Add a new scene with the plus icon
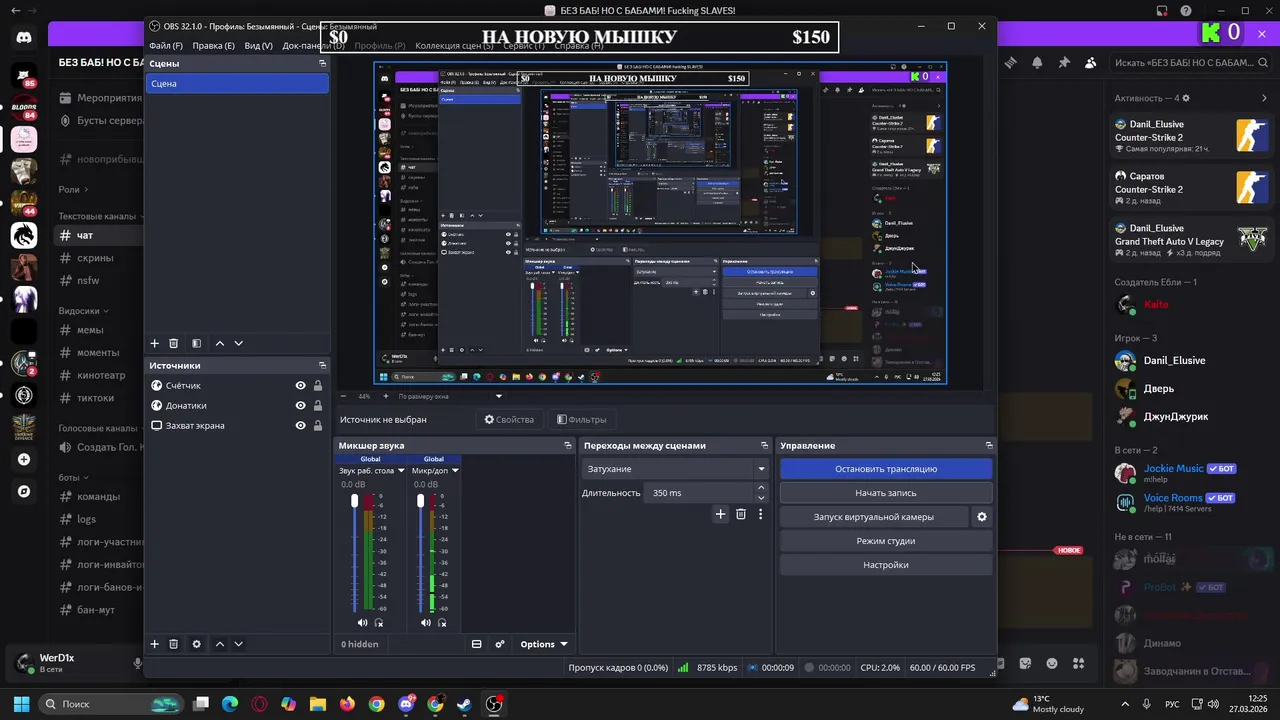 click(x=154, y=343)
